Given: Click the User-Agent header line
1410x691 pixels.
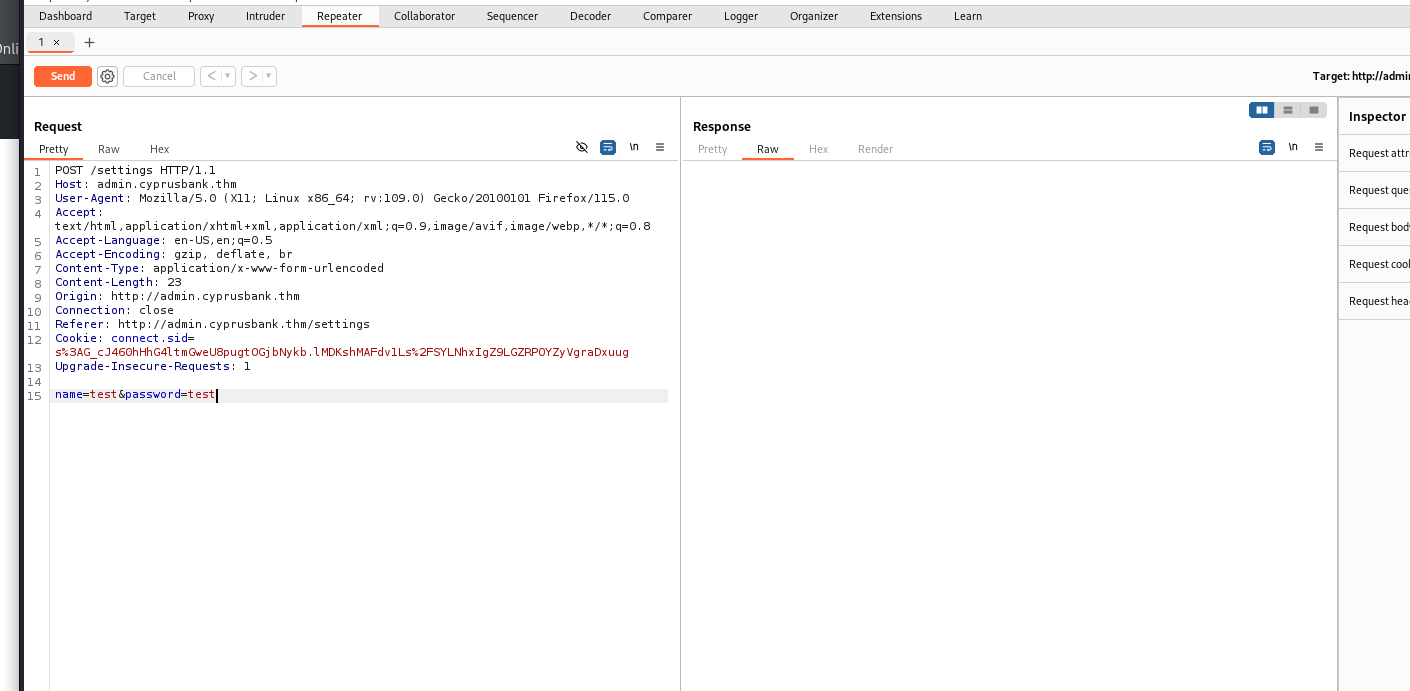Looking at the screenshot, I should point(342,198).
